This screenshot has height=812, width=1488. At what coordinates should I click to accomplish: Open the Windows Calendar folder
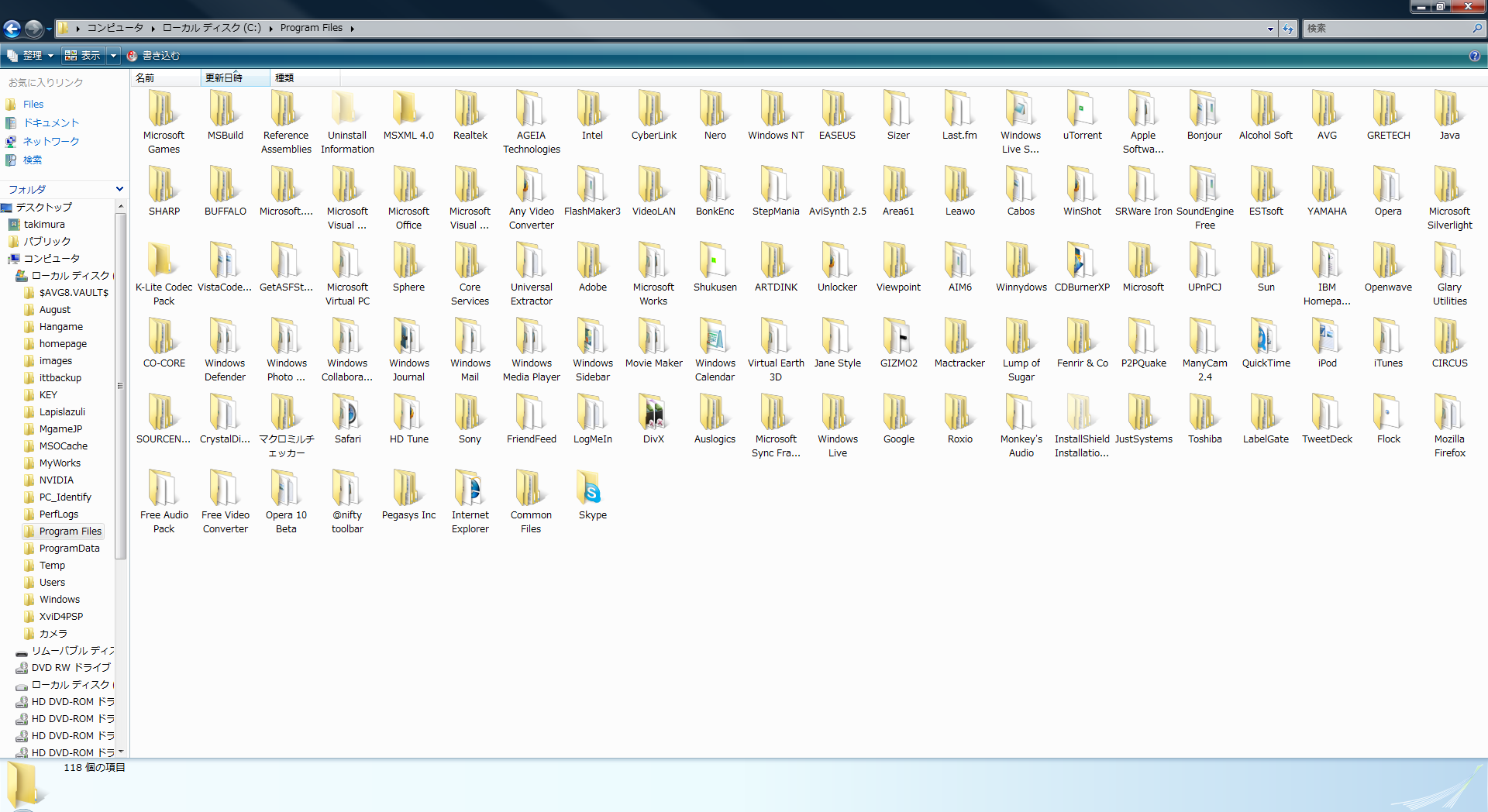tap(715, 349)
